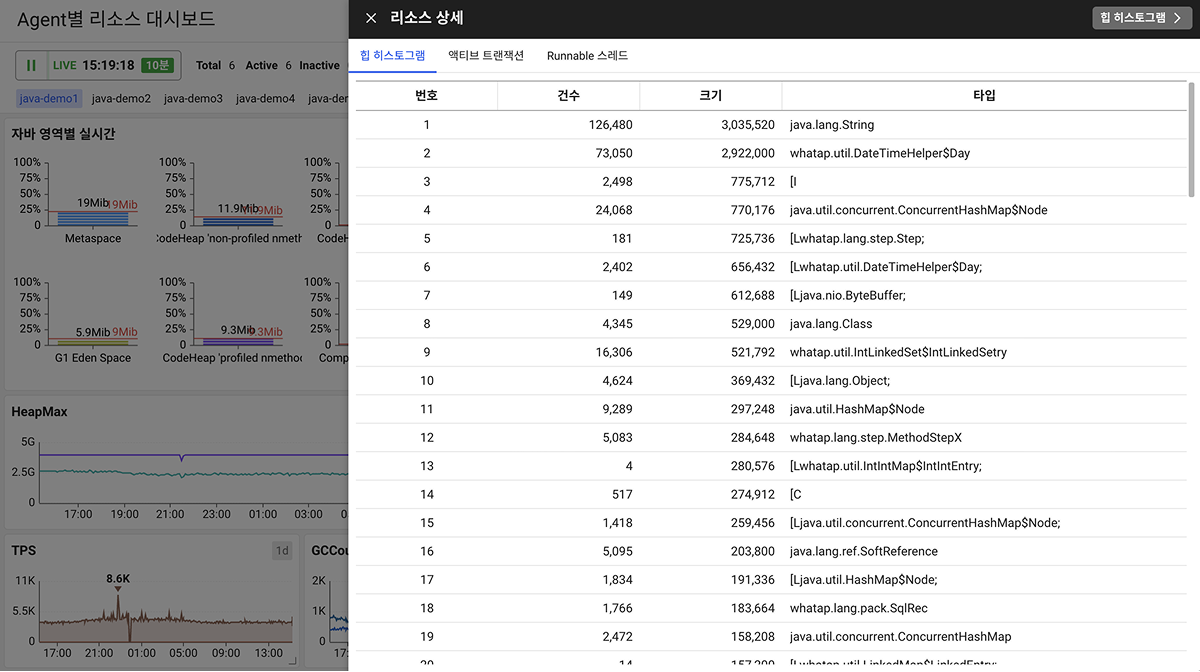Click the size value 203,800
The image size is (1200, 672).
coord(753,551)
